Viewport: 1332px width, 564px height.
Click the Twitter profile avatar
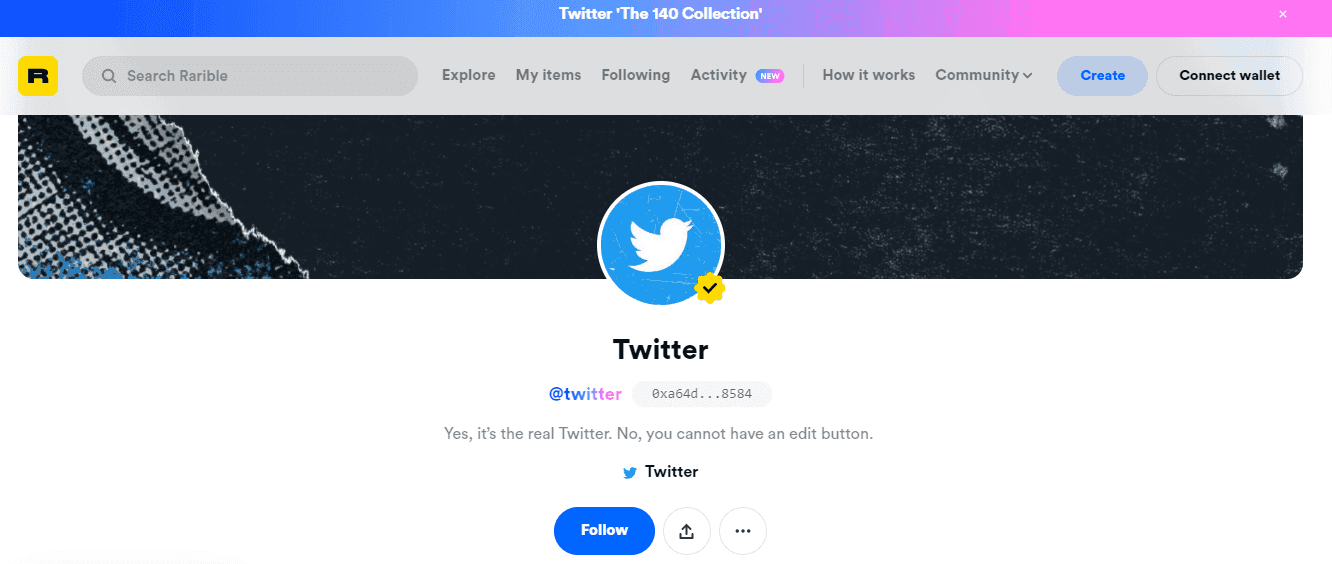[x=660, y=244]
